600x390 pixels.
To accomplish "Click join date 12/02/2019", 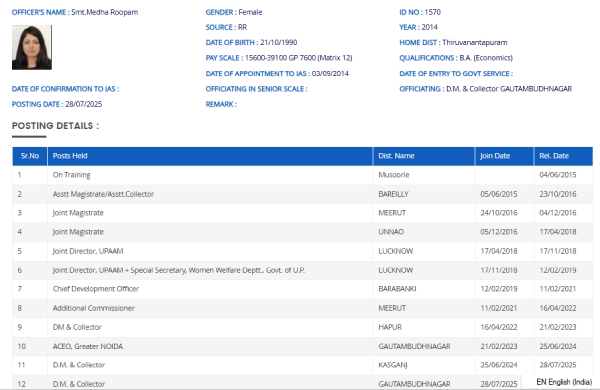I will (499, 289).
